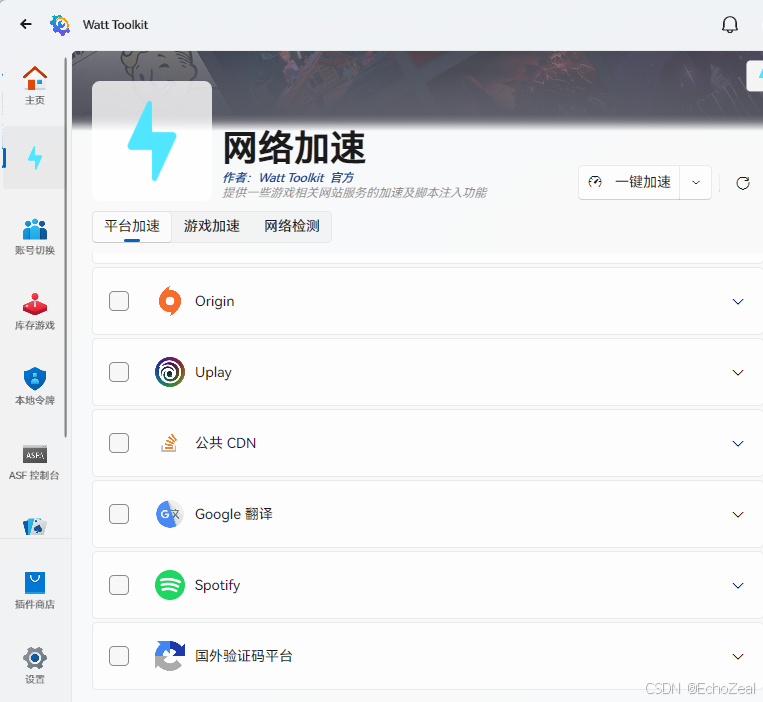The image size is (763, 702).
Task: Expand the Uplay row chevron
Action: pyautogui.click(x=738, y=373)
